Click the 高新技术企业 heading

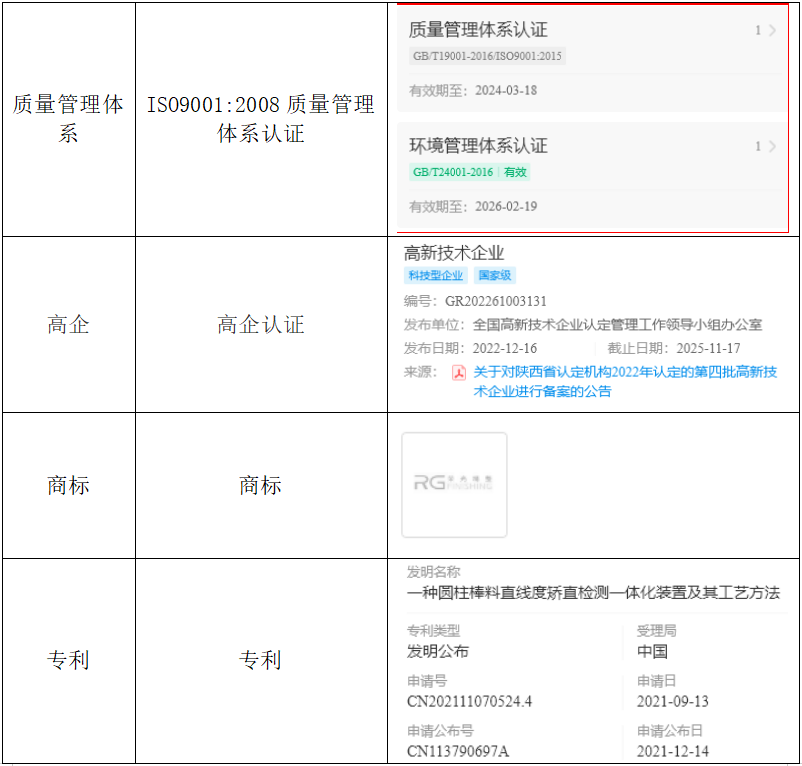coord(454,253)
